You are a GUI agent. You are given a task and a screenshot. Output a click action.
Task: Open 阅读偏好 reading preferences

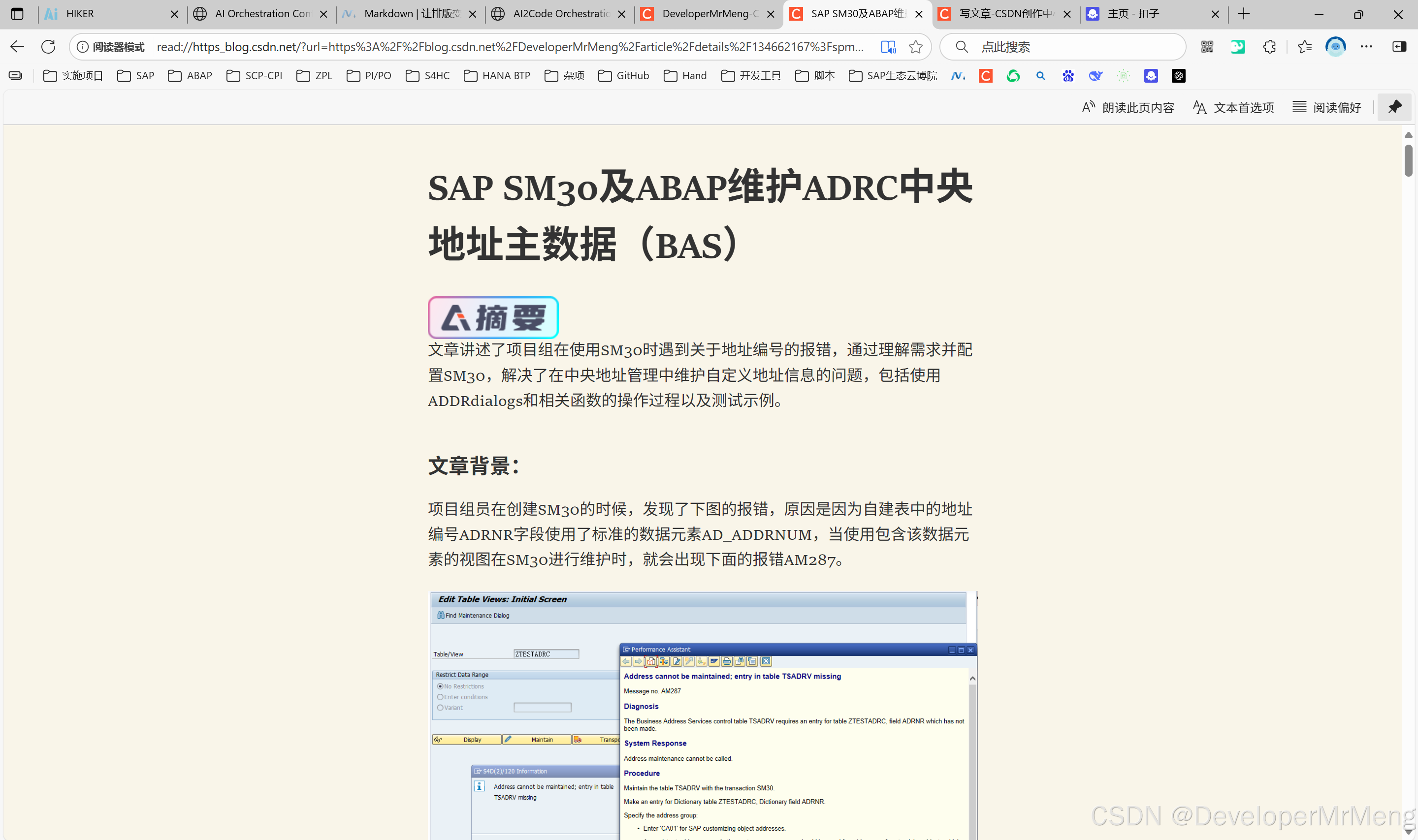[x=1326, y=108]
